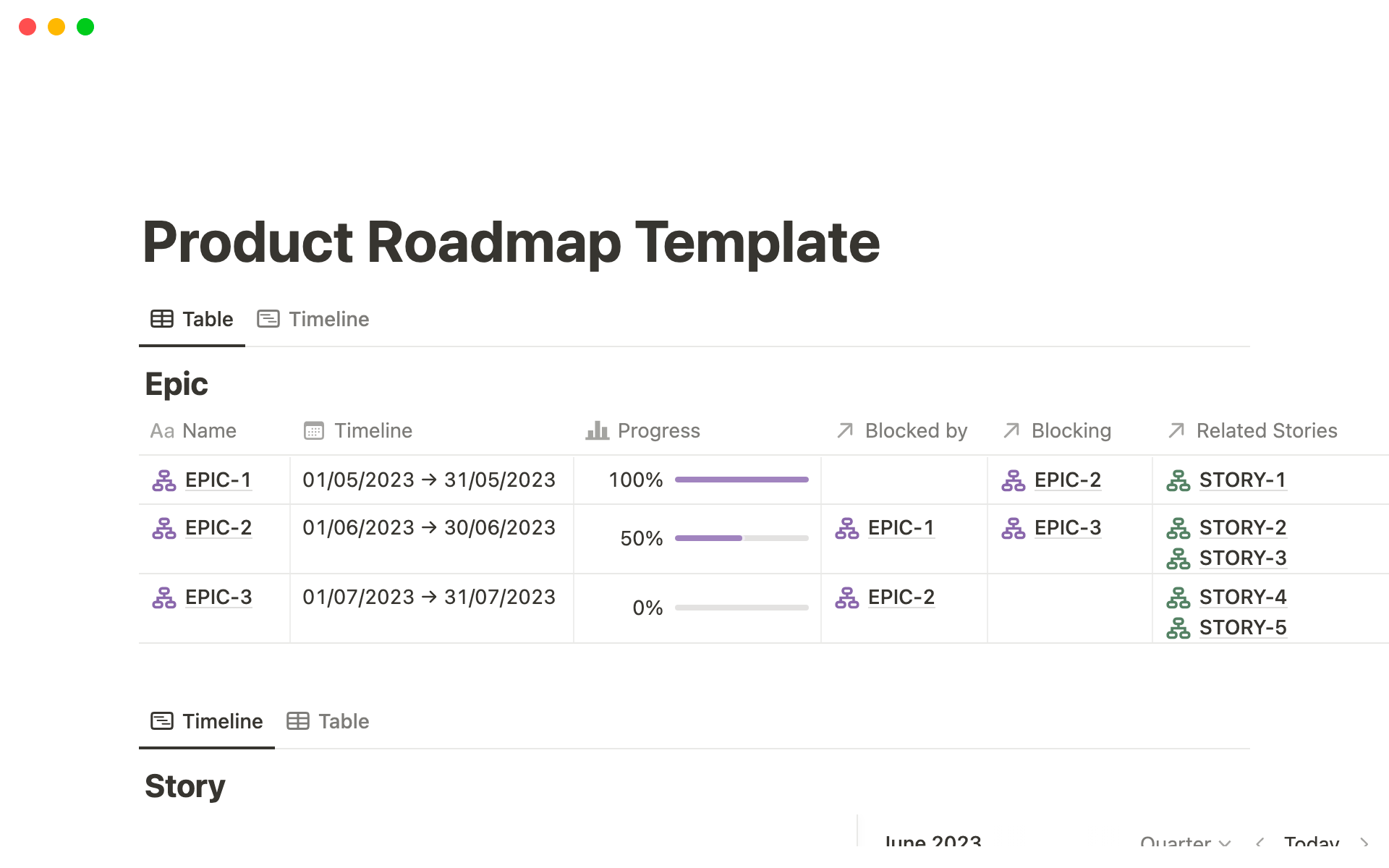
Task: Click the timeline icon beside the upper Timeline view
Action: [268, 318]
